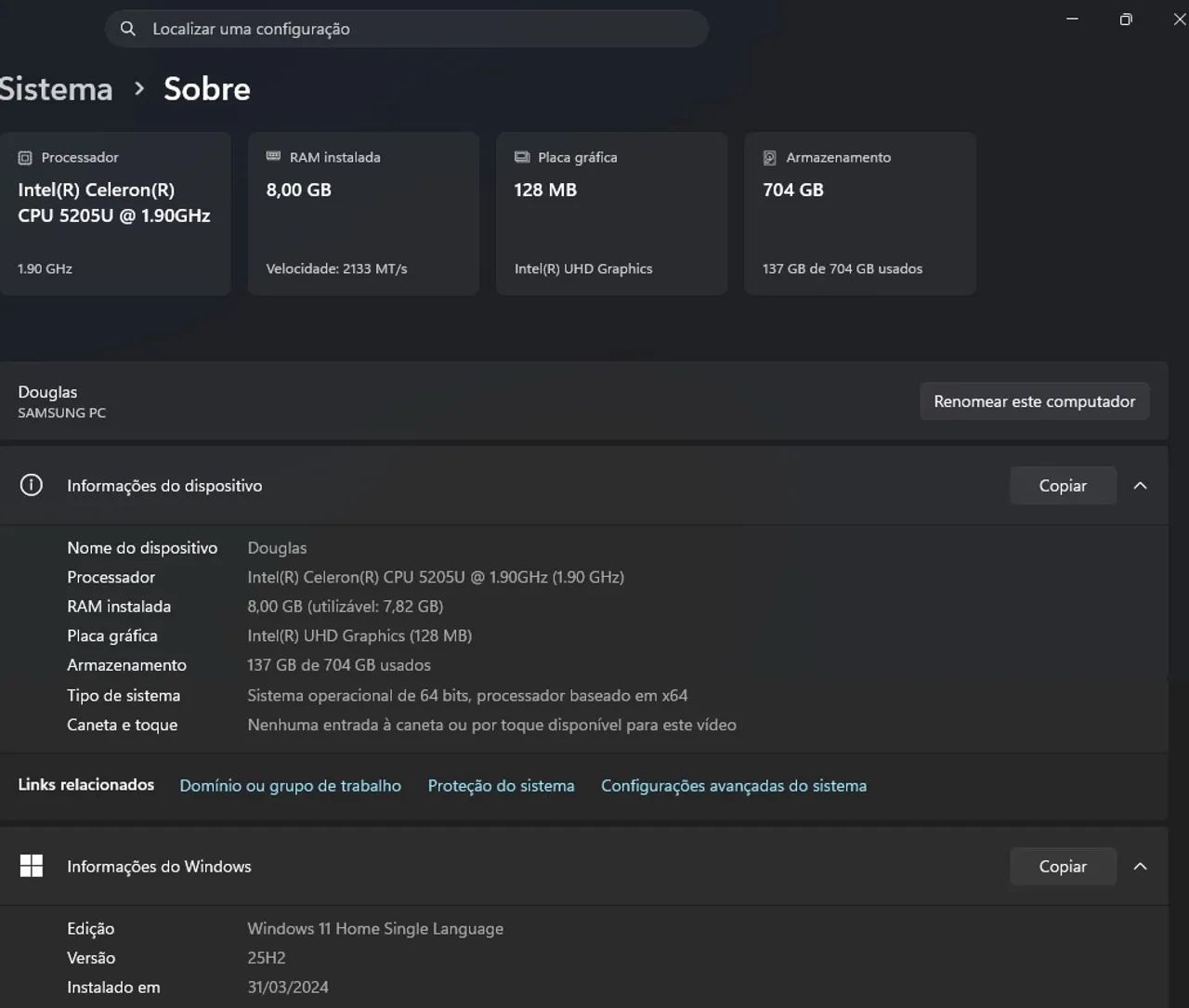
Task: Click the Sobre page heading
Action: (x=207, y=89)
